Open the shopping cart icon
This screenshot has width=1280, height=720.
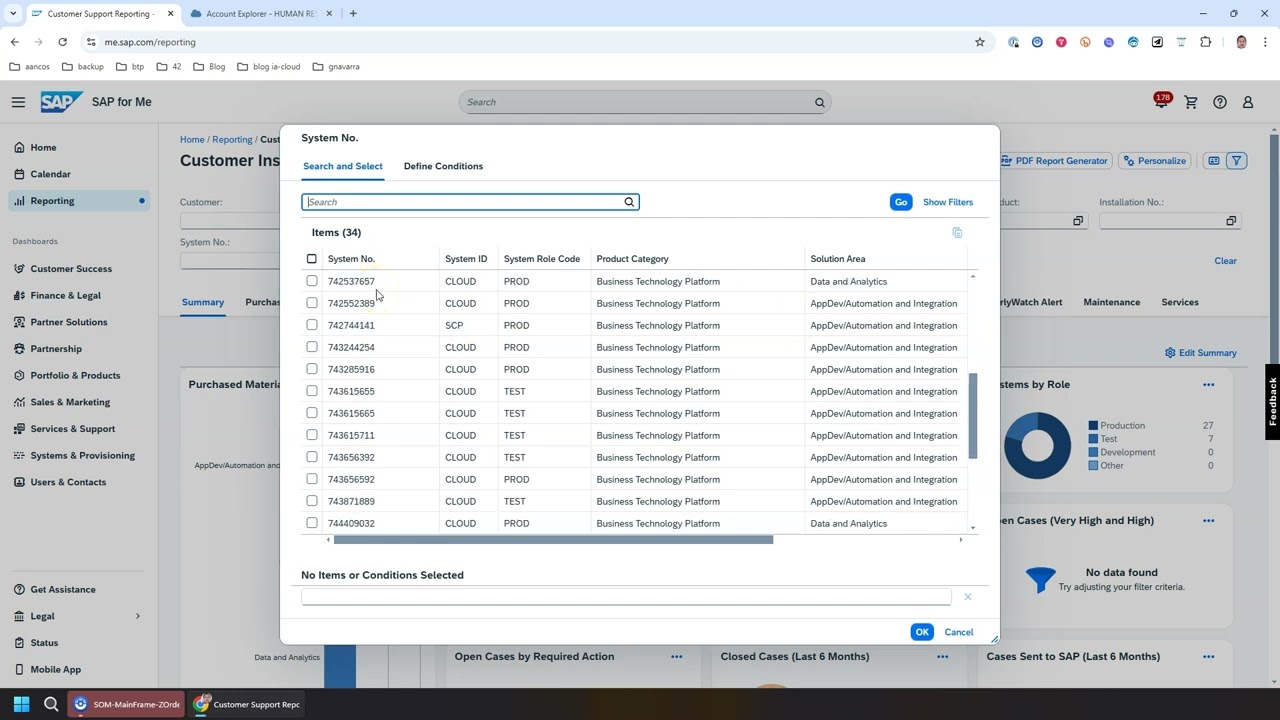pos(1191,102)
